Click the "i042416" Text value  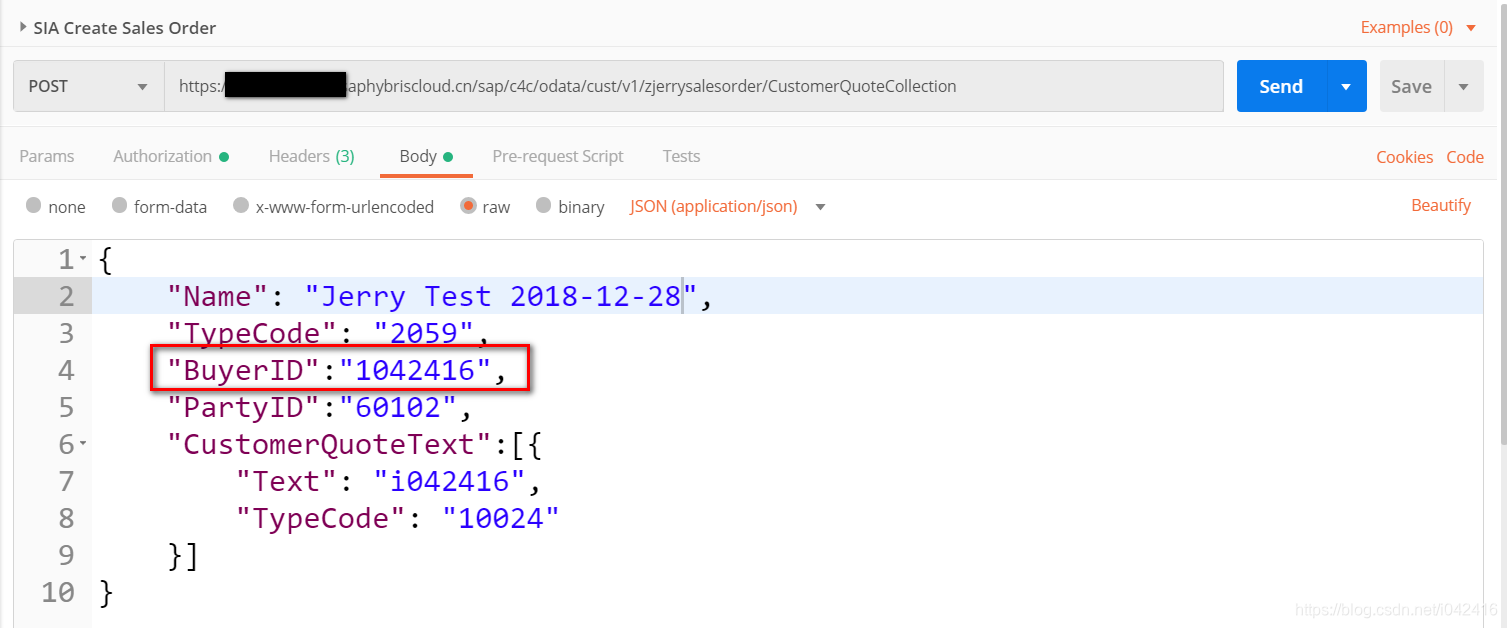click(x=450, y=481)
